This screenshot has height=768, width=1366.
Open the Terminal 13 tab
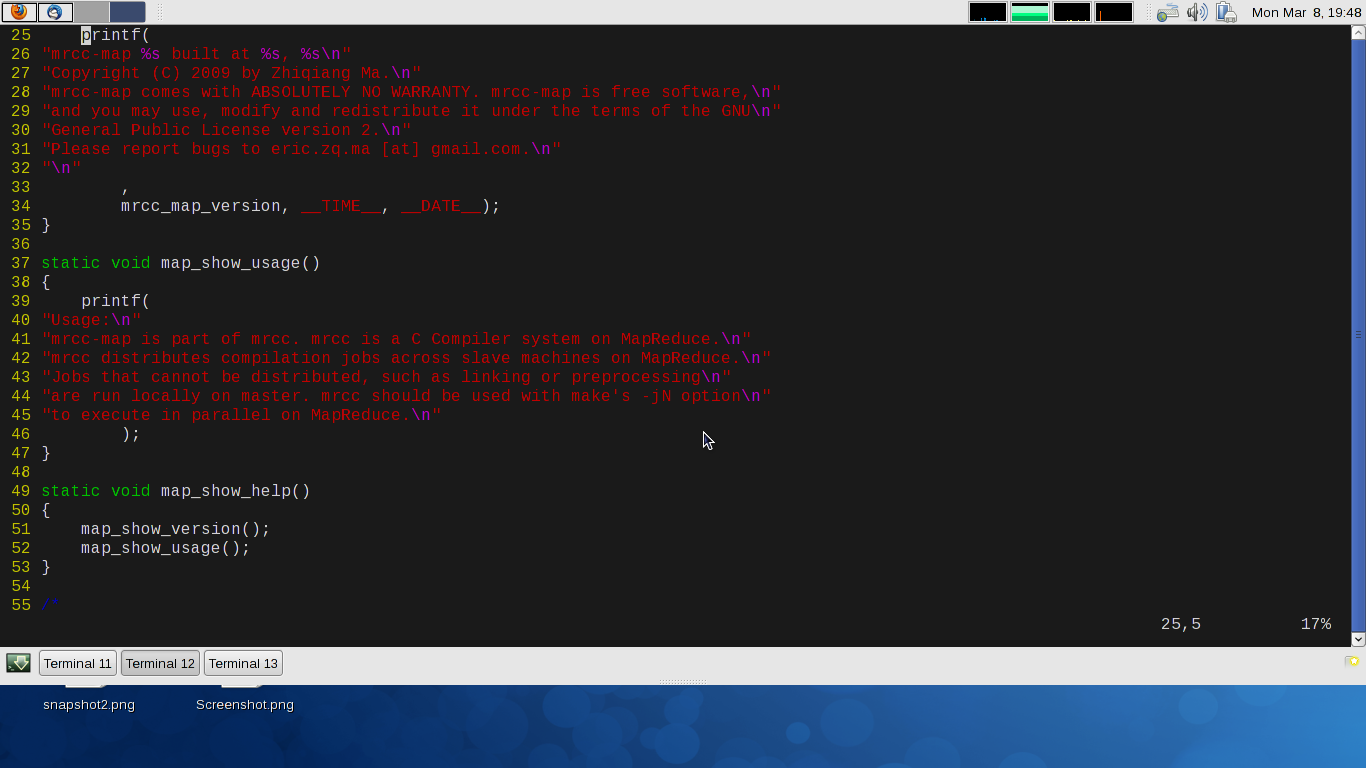pyautogui.click(x=243, y=663)
